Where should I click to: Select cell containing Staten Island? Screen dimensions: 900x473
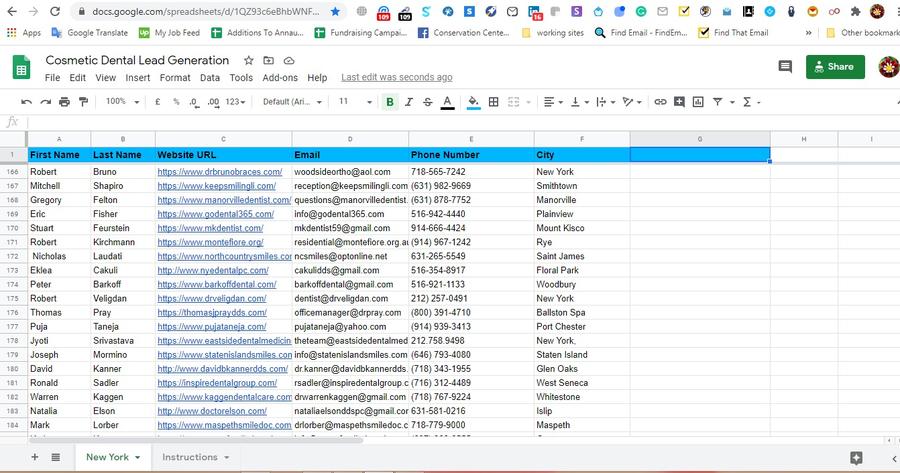pyautogui.click(x=582, y=355)
